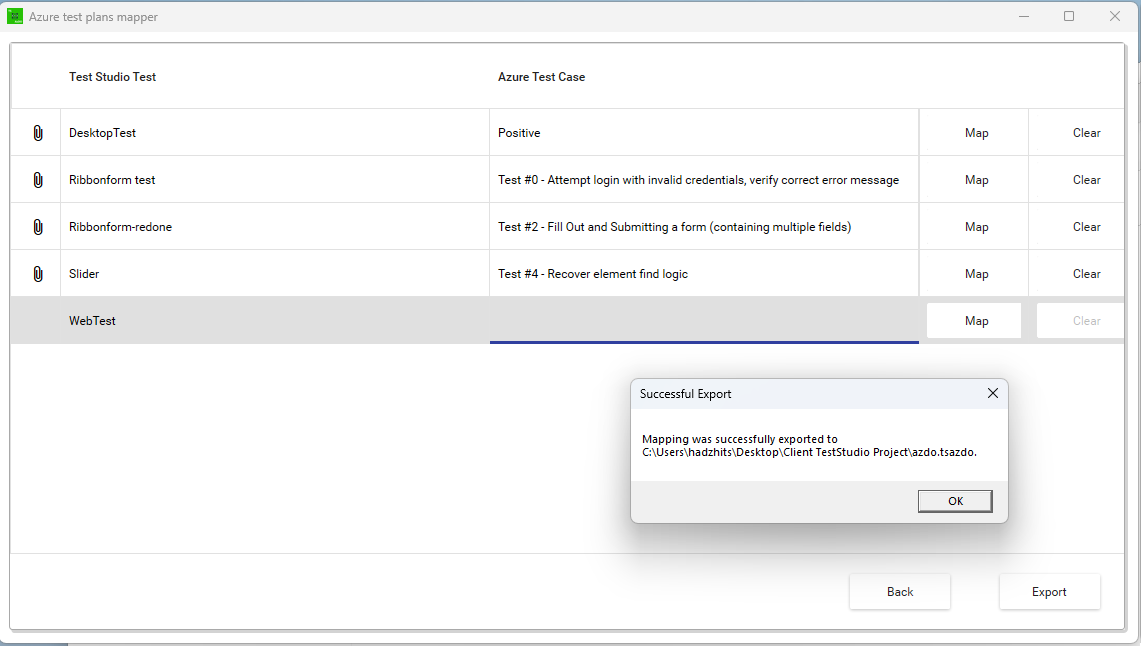The height and width of the screenshot is (646, 1141).
Task: Maximize the Azure test plans mapper window
Action: point(1069,16)
